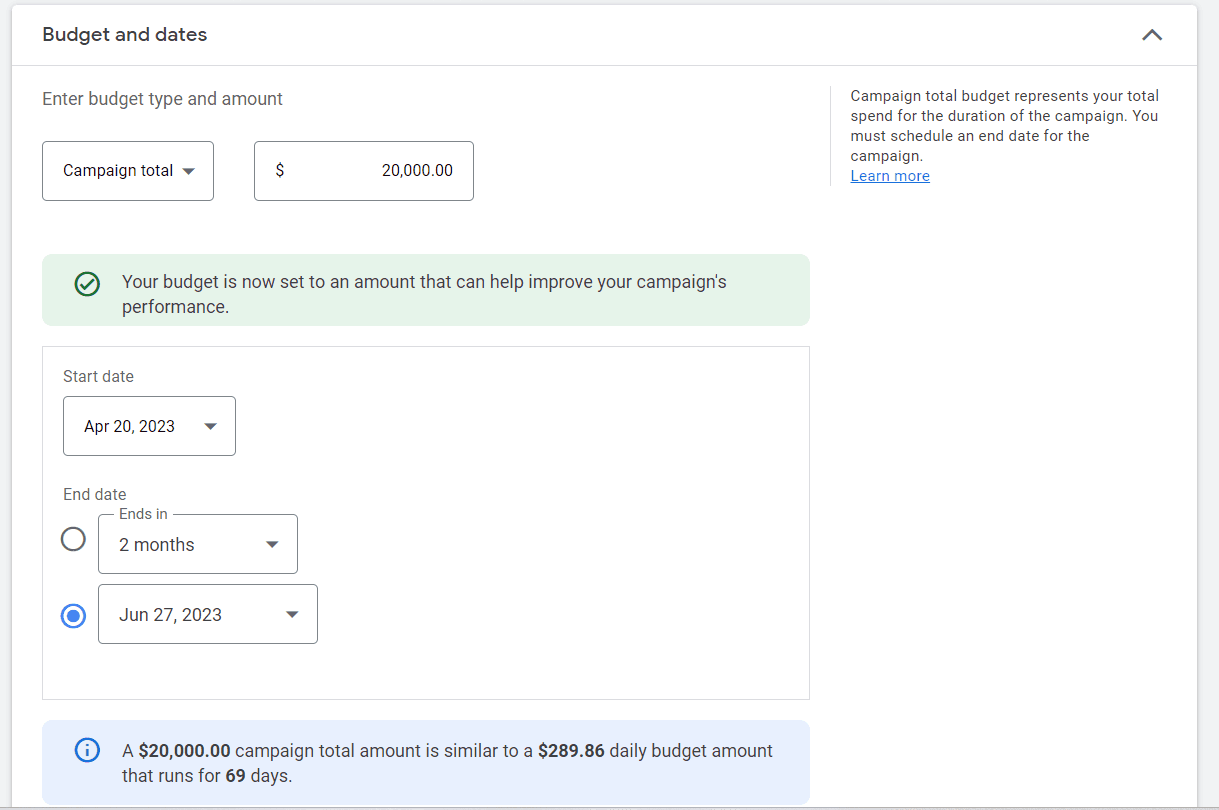Select the specific end date radio button
The height and width of the screenshot is (810, 1219).
pos(73,616)
